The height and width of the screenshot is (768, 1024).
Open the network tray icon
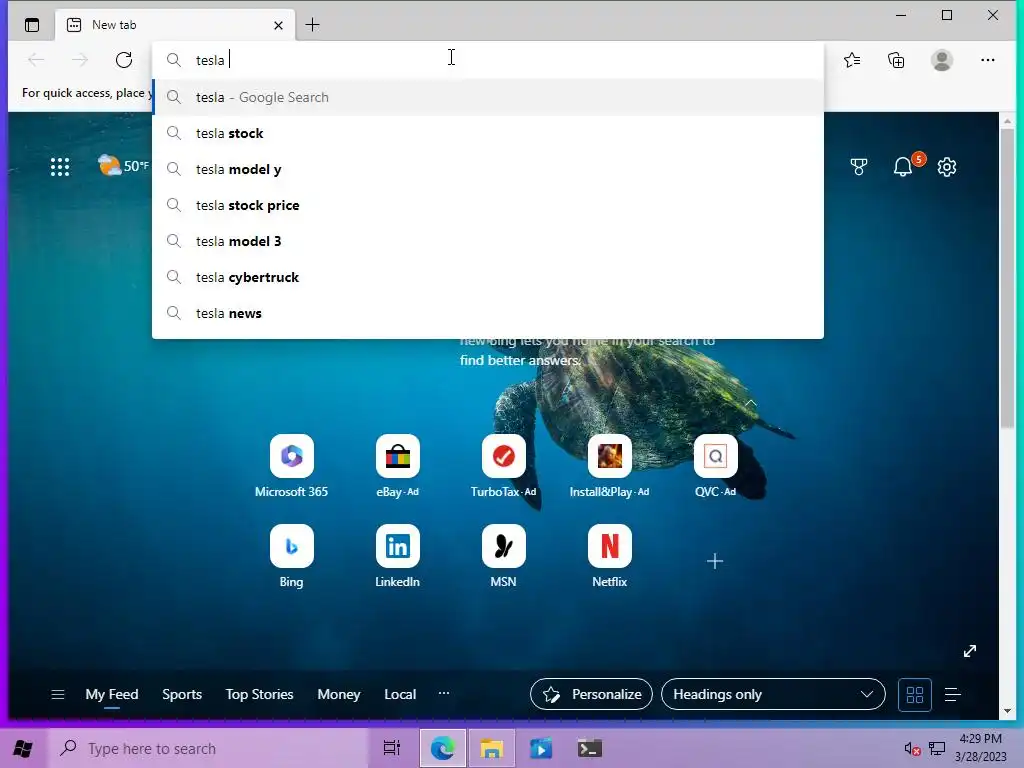pyautogui.click(x=936, y=748)
